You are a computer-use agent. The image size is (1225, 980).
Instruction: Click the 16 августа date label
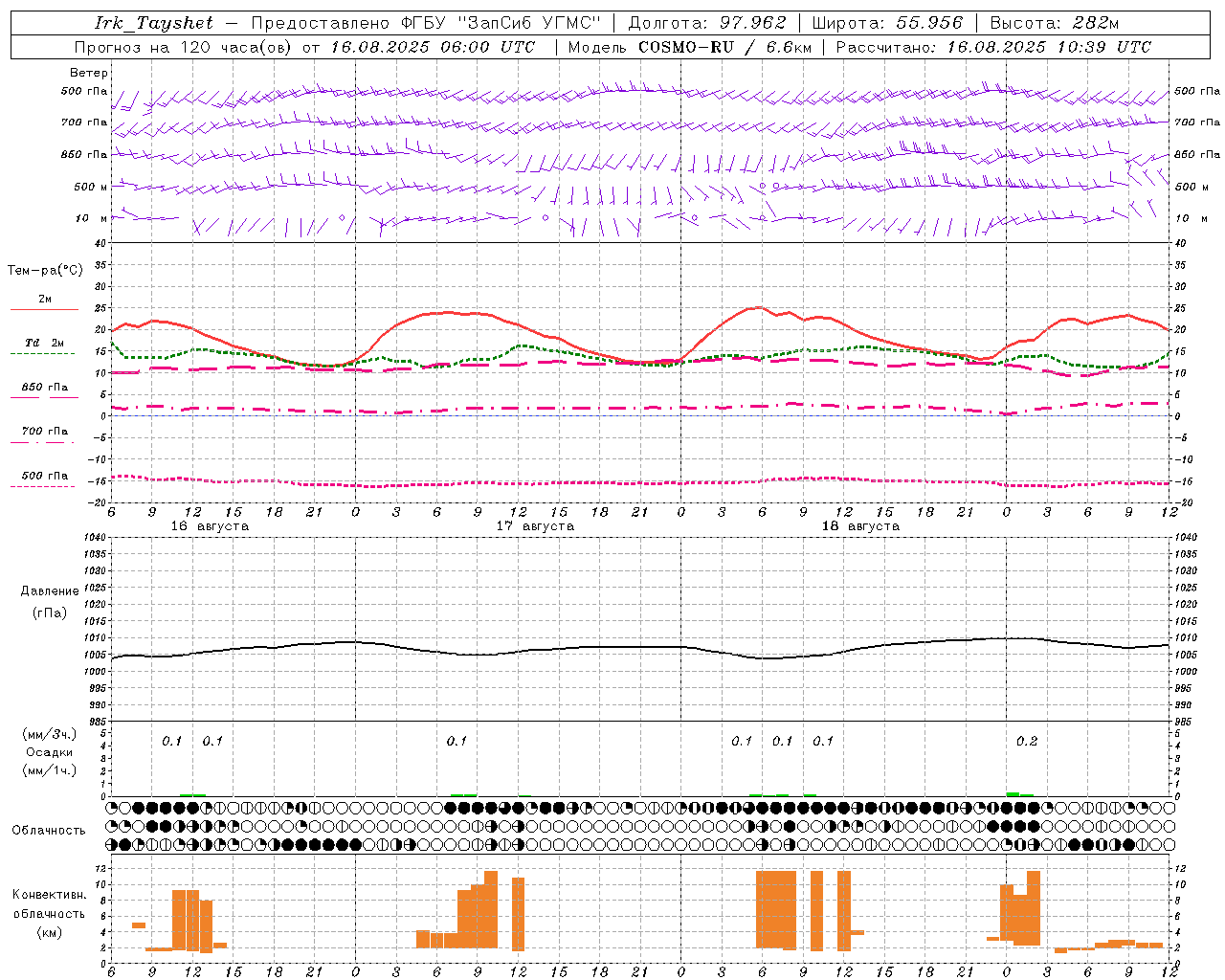click(210, 525)
